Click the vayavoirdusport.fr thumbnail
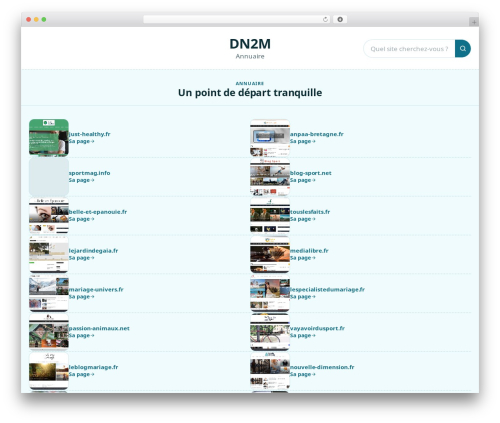Viewport: 500px width, 423px height. coord(270,332)
